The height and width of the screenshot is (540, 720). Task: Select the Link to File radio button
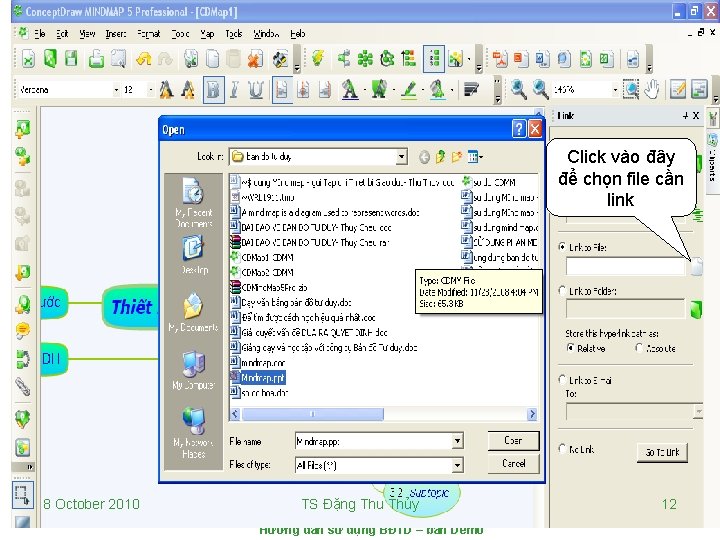562,247
